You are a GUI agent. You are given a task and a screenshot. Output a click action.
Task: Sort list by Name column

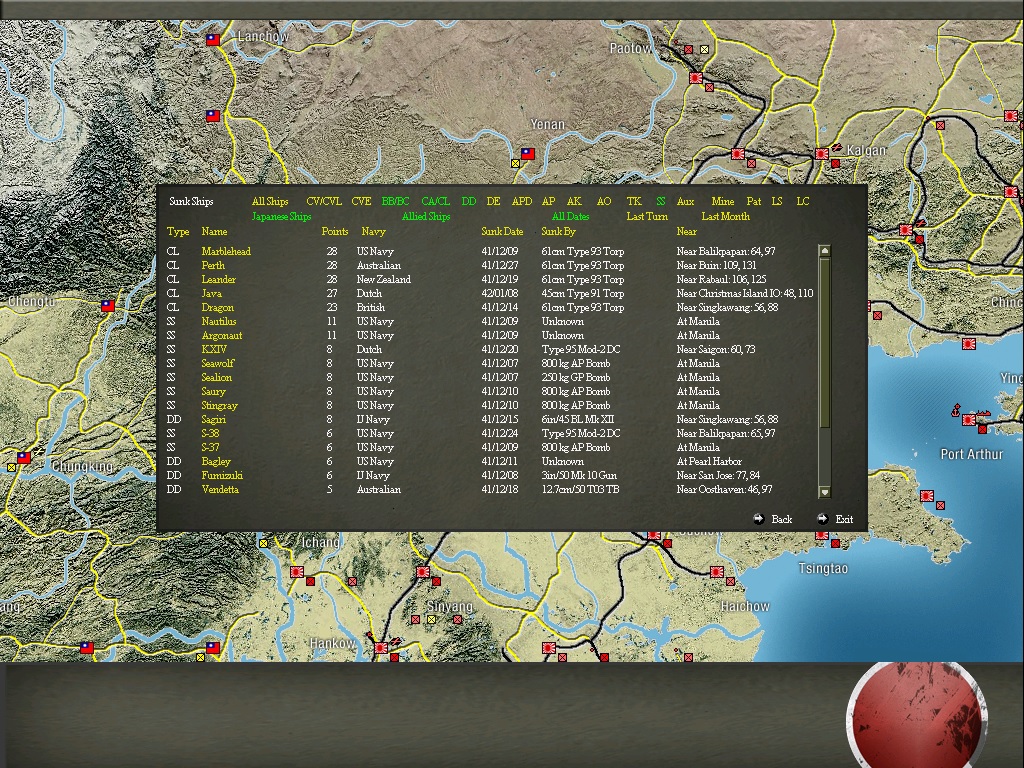click(x=214, y=231)
